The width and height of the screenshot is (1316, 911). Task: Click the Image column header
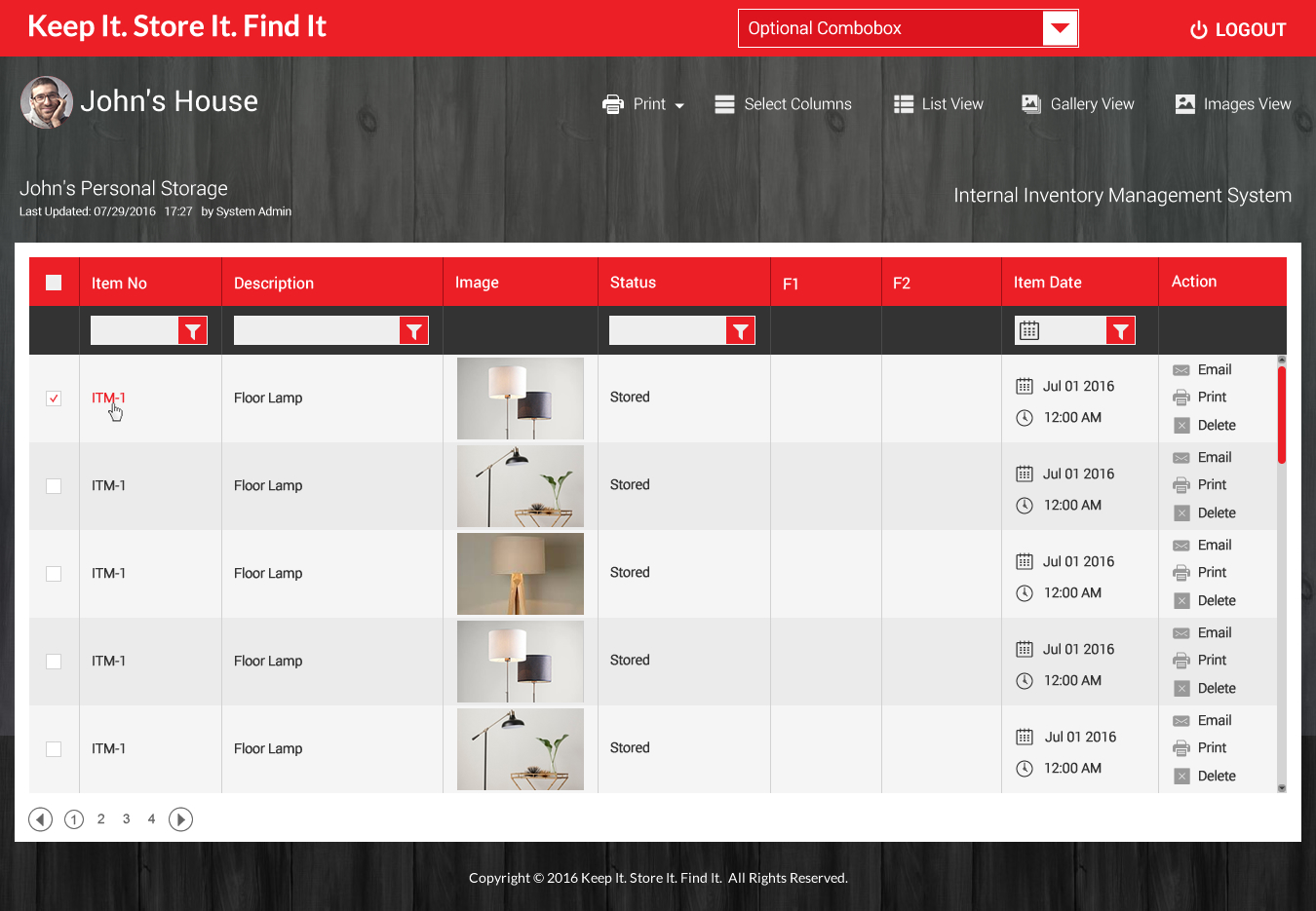(477, 283)
